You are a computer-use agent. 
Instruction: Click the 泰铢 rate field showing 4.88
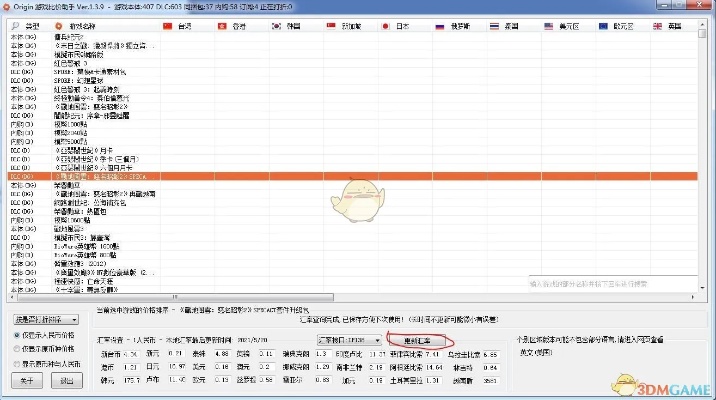click(x=222, y=353)
